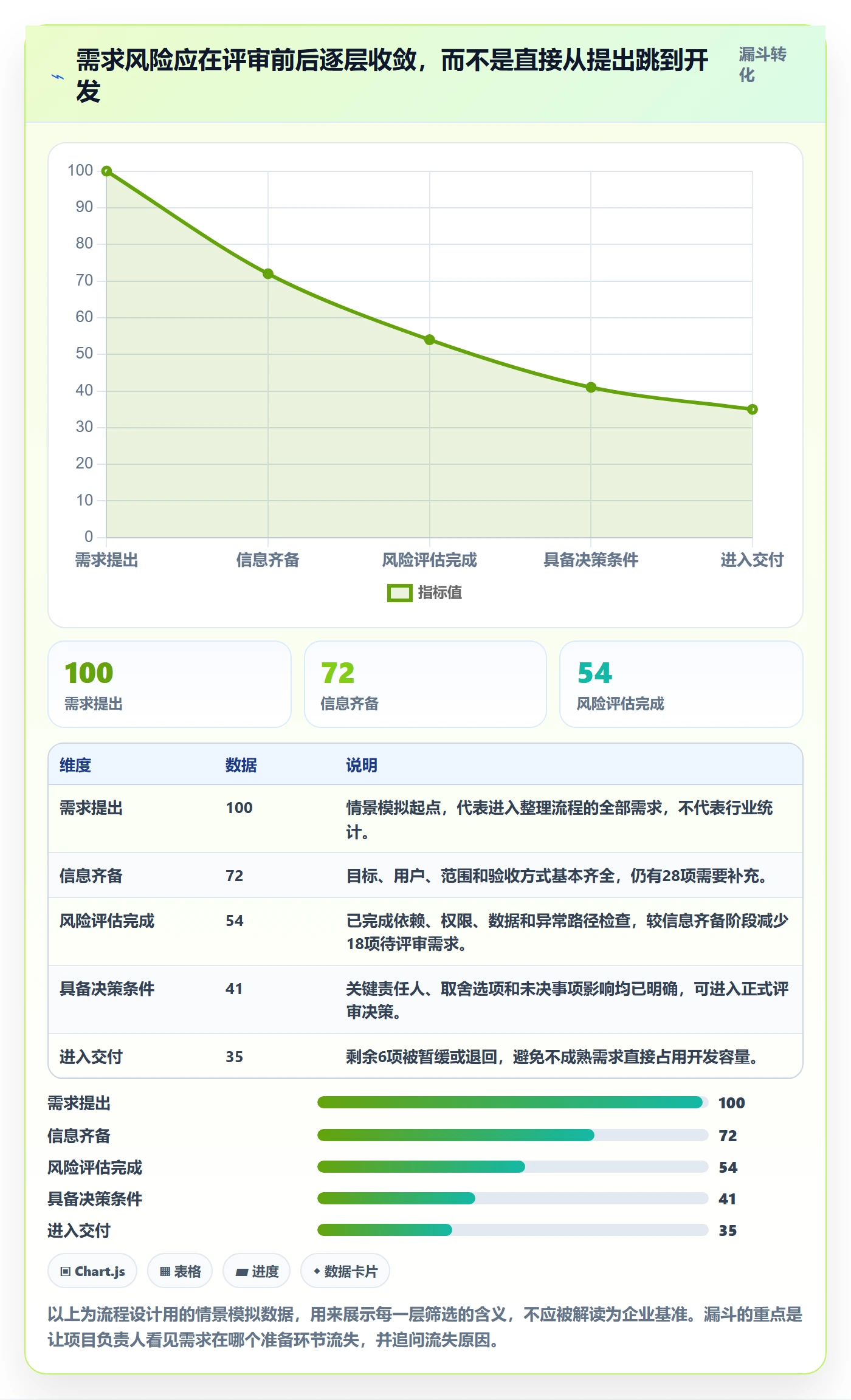This screenshot has width=851, height=1400.
Task: Click the 维度 column header
Action: point(75,765)
